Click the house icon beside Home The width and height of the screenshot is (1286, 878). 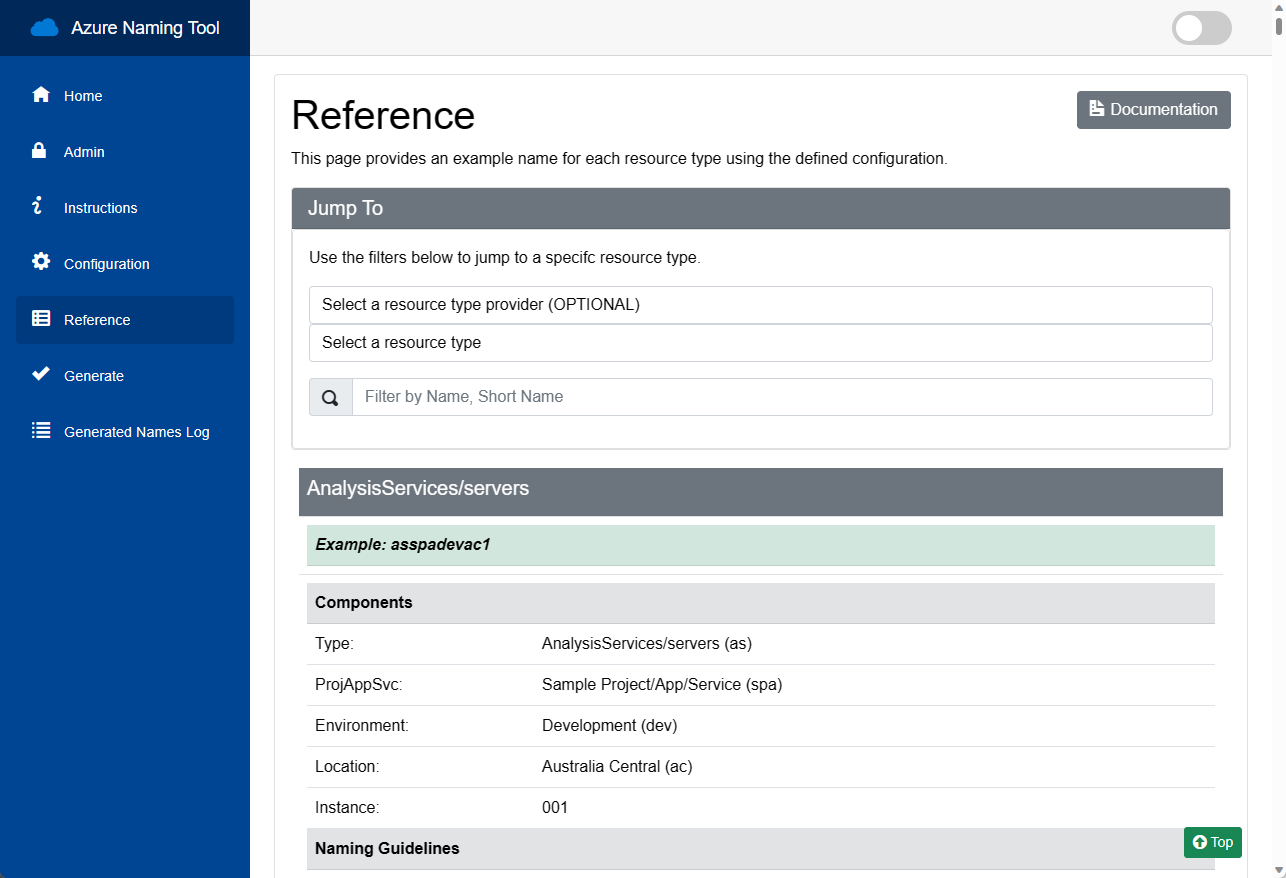tap(40, 94)
